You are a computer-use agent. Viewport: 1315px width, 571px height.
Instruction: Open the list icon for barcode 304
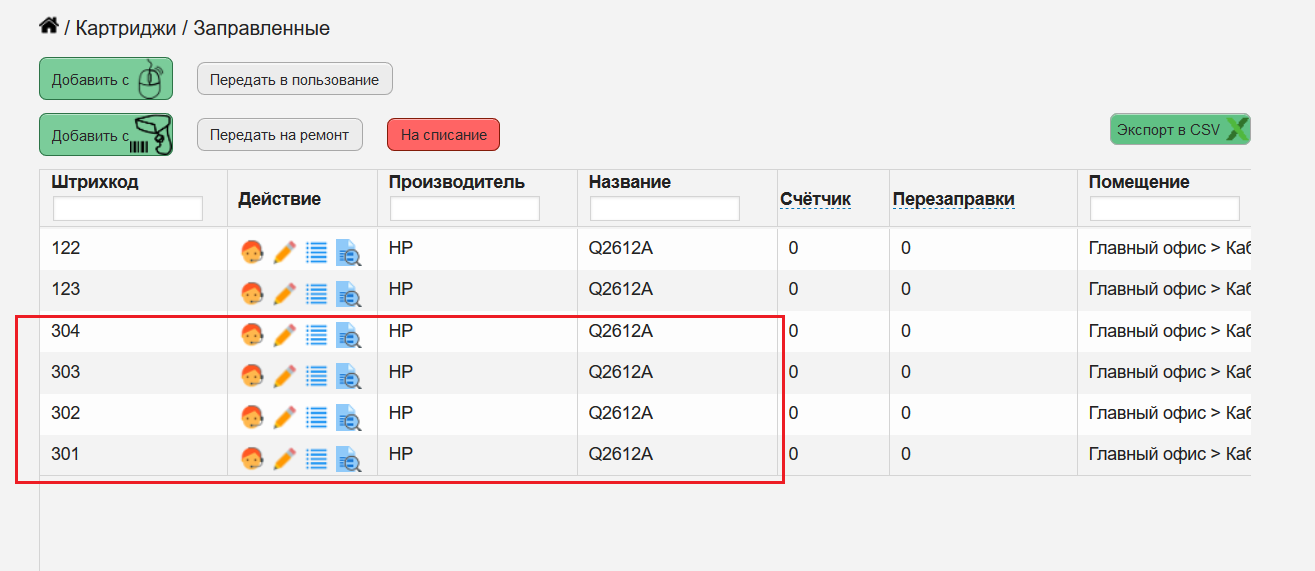click(x=316, y=335)
